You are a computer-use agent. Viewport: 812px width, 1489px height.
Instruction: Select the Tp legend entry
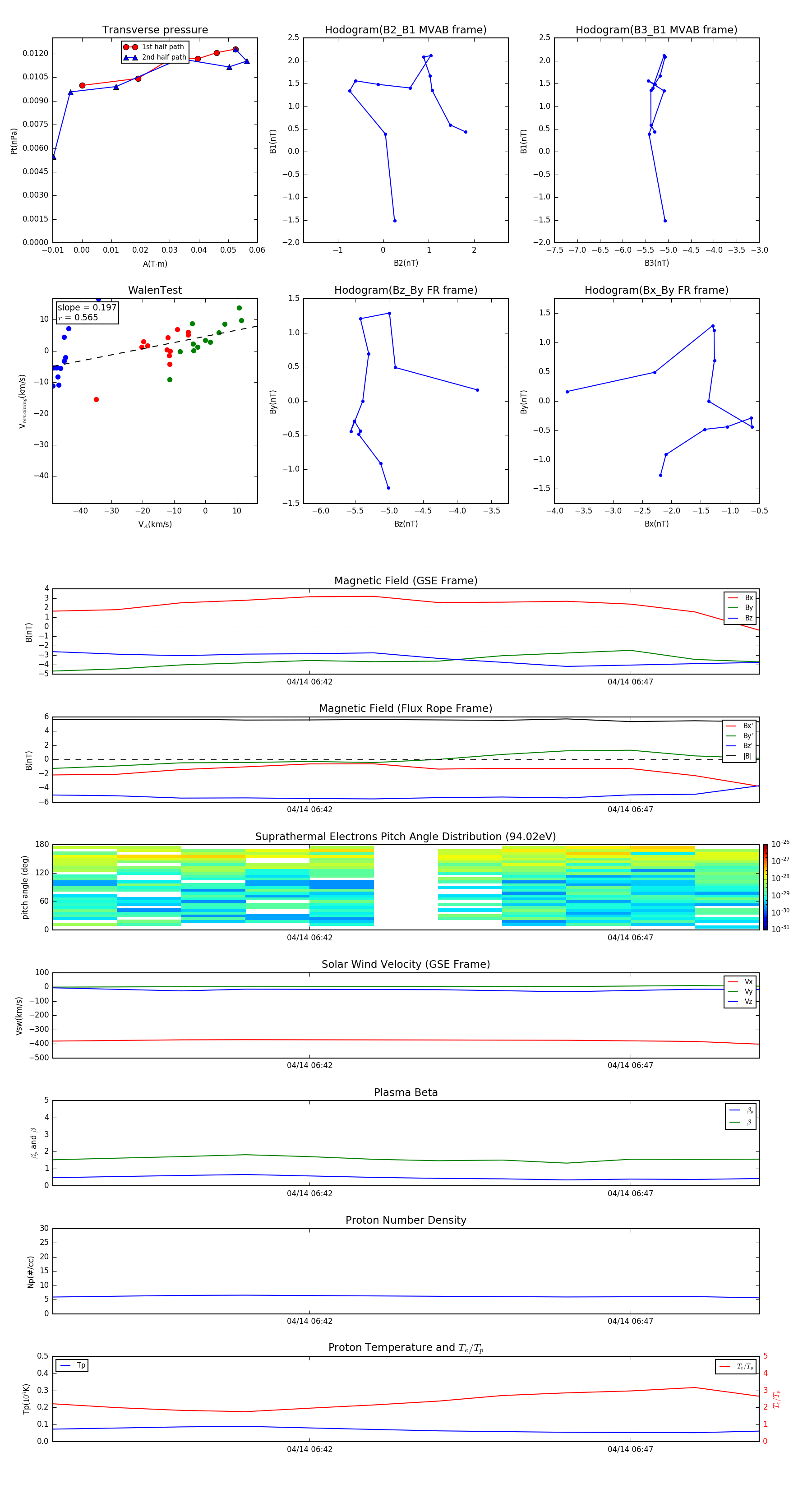coord(72,1365)
